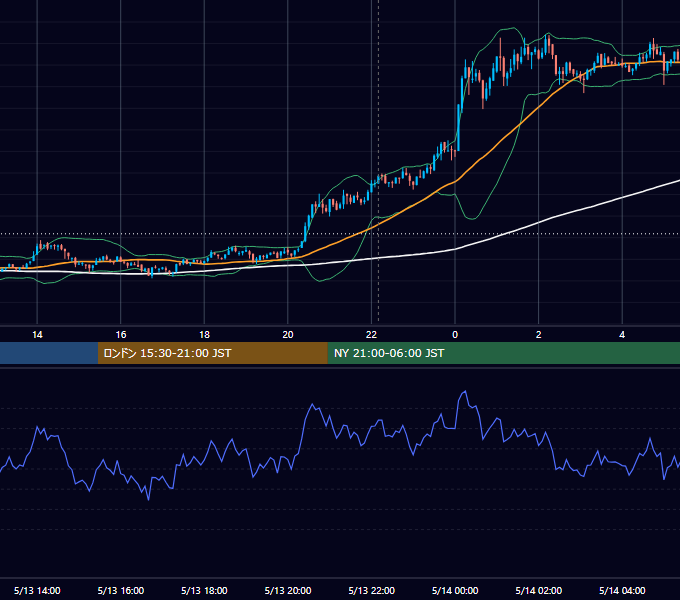Click the 5/14 02:00 date label
680x600 pixels.
(x=539, y=590)
